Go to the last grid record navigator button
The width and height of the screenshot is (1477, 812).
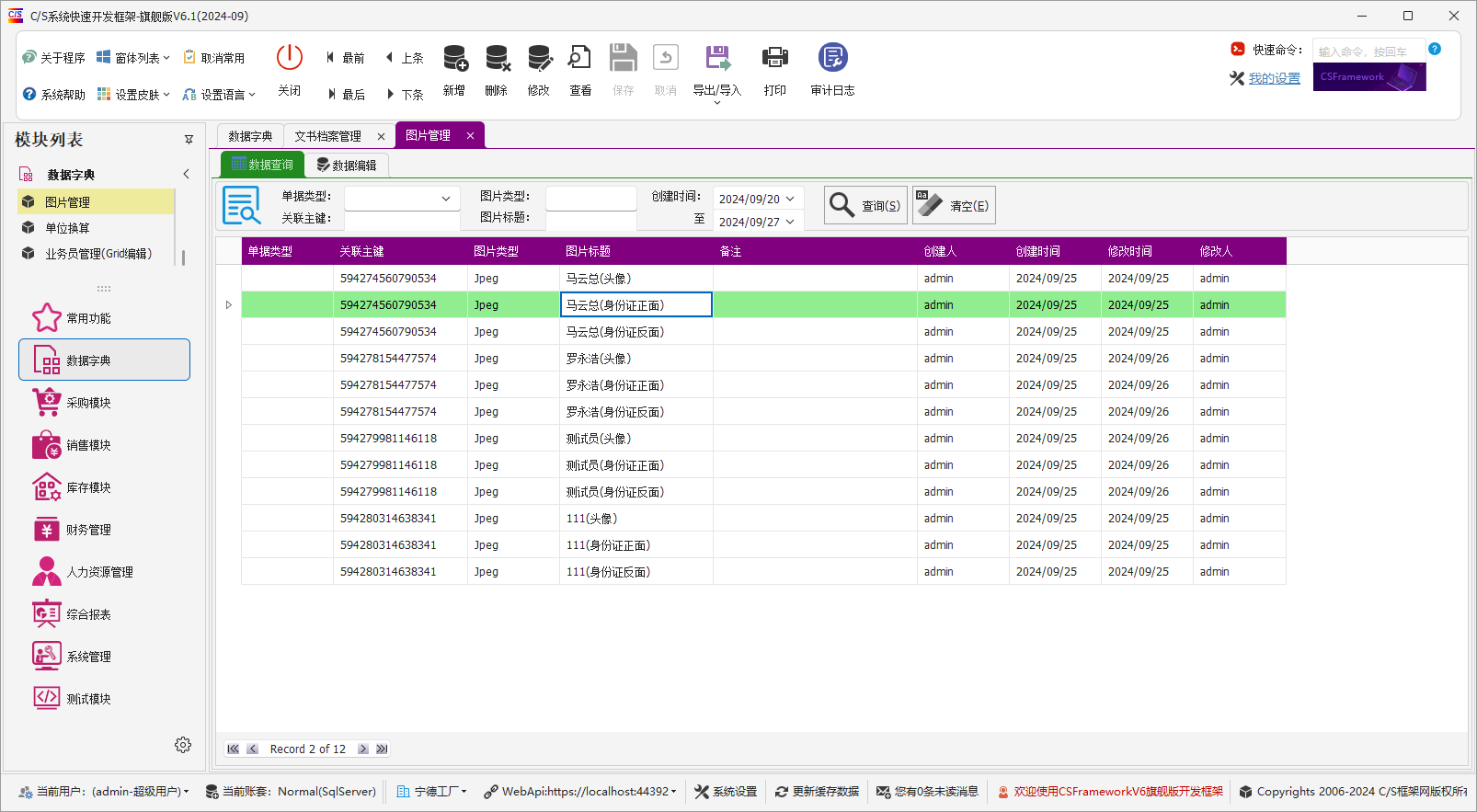coord(382,749)
